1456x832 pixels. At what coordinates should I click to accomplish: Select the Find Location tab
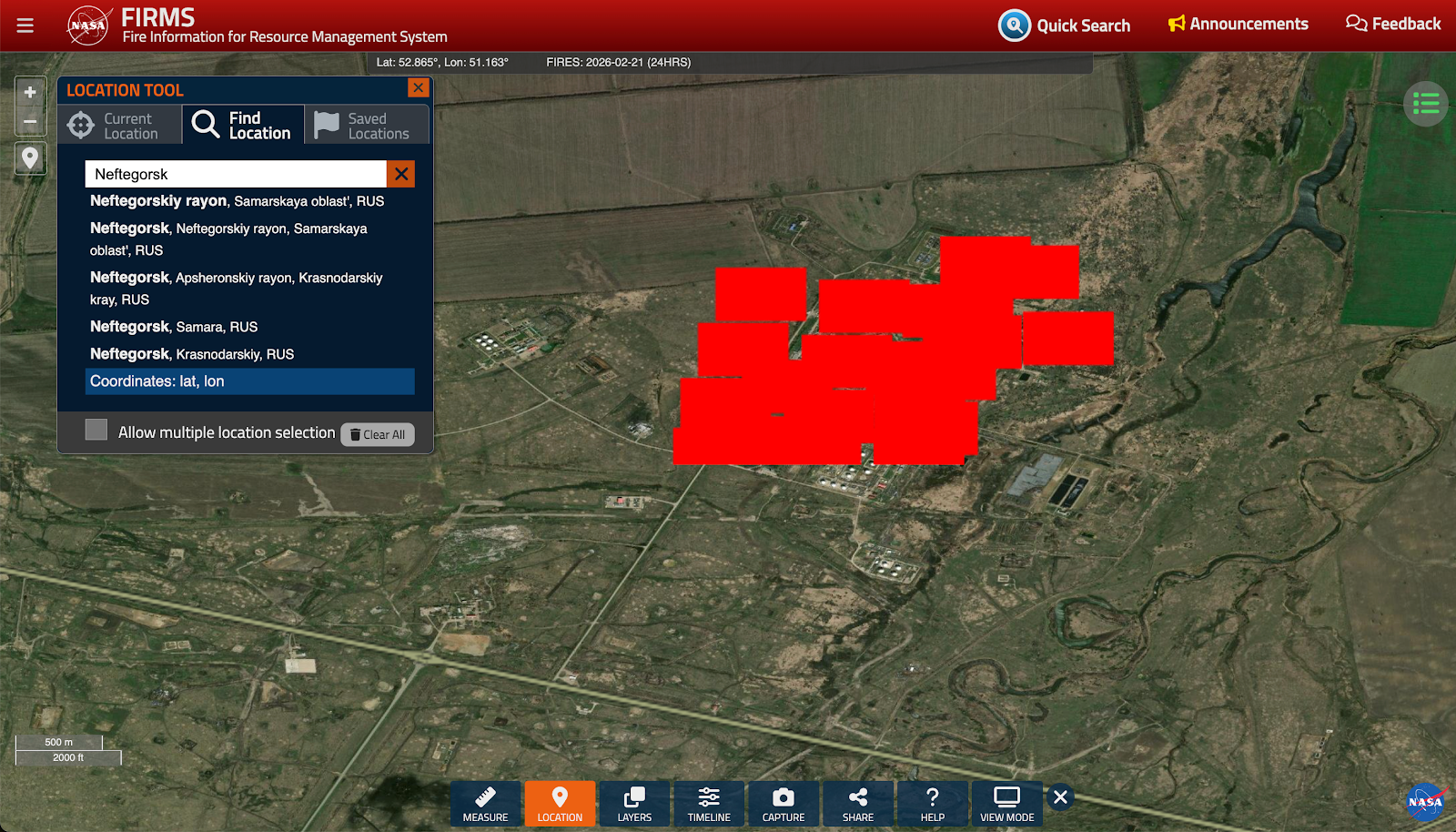click(243, 126)
